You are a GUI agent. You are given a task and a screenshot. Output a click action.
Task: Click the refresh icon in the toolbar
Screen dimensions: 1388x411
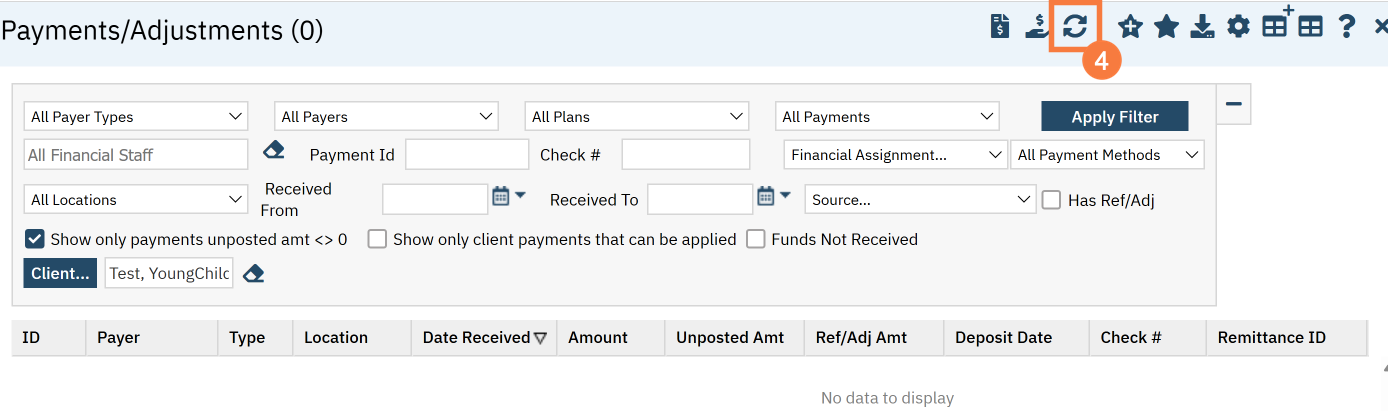[x=1075, y=27]
